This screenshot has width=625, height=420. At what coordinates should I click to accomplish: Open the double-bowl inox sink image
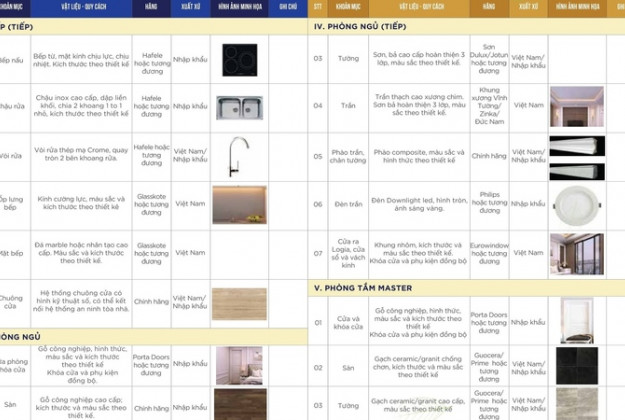click(x=240, y=108)
